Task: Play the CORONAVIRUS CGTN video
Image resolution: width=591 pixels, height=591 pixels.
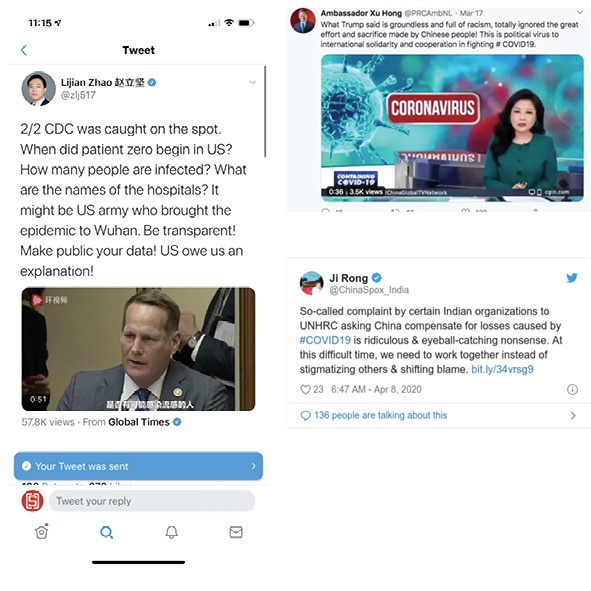Action: pos(452,128)
